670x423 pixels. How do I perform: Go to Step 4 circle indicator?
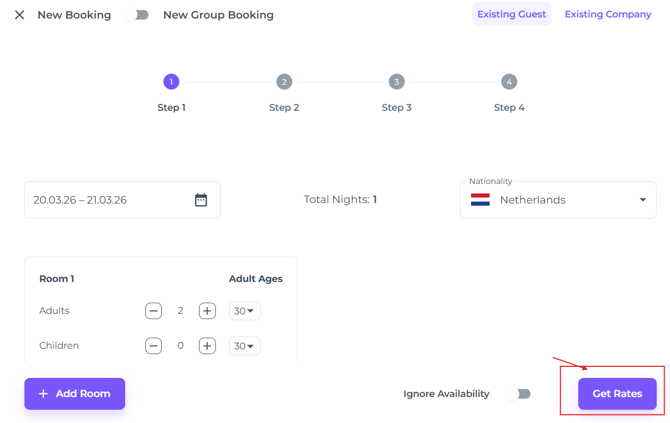coord(509,82)
